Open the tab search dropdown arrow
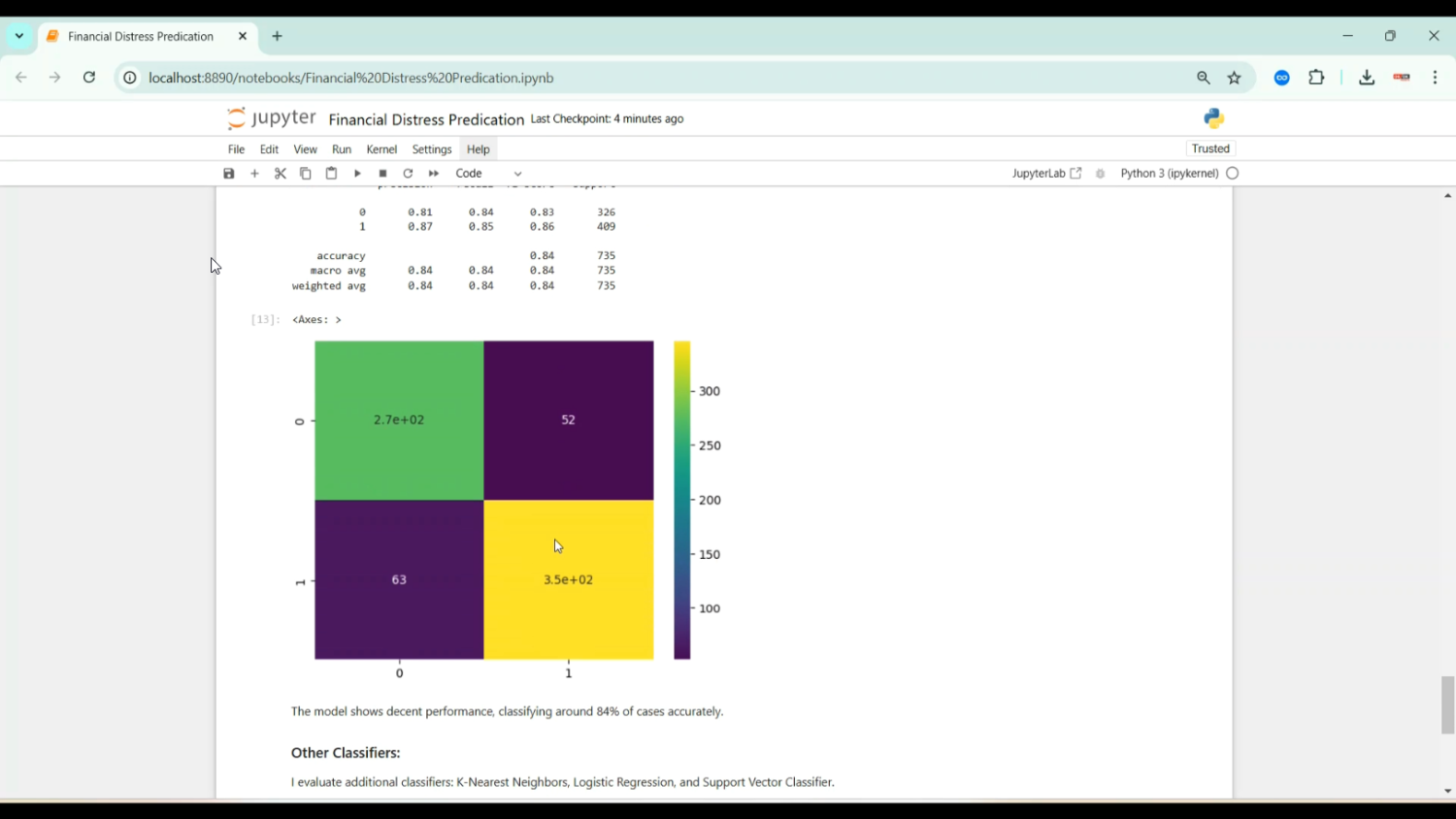1456x819 pixels. (x=19, y=36)
